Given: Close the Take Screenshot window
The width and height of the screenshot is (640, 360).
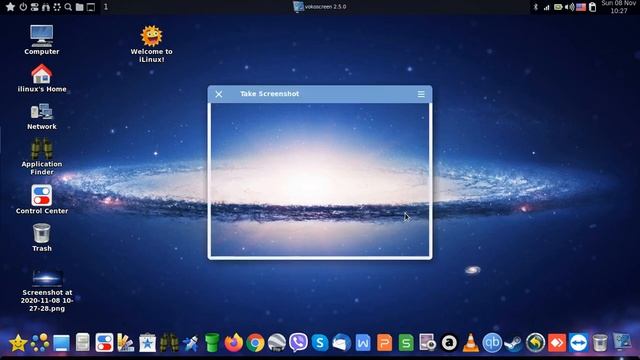Looking at the screenshot, I should (219, 94).
